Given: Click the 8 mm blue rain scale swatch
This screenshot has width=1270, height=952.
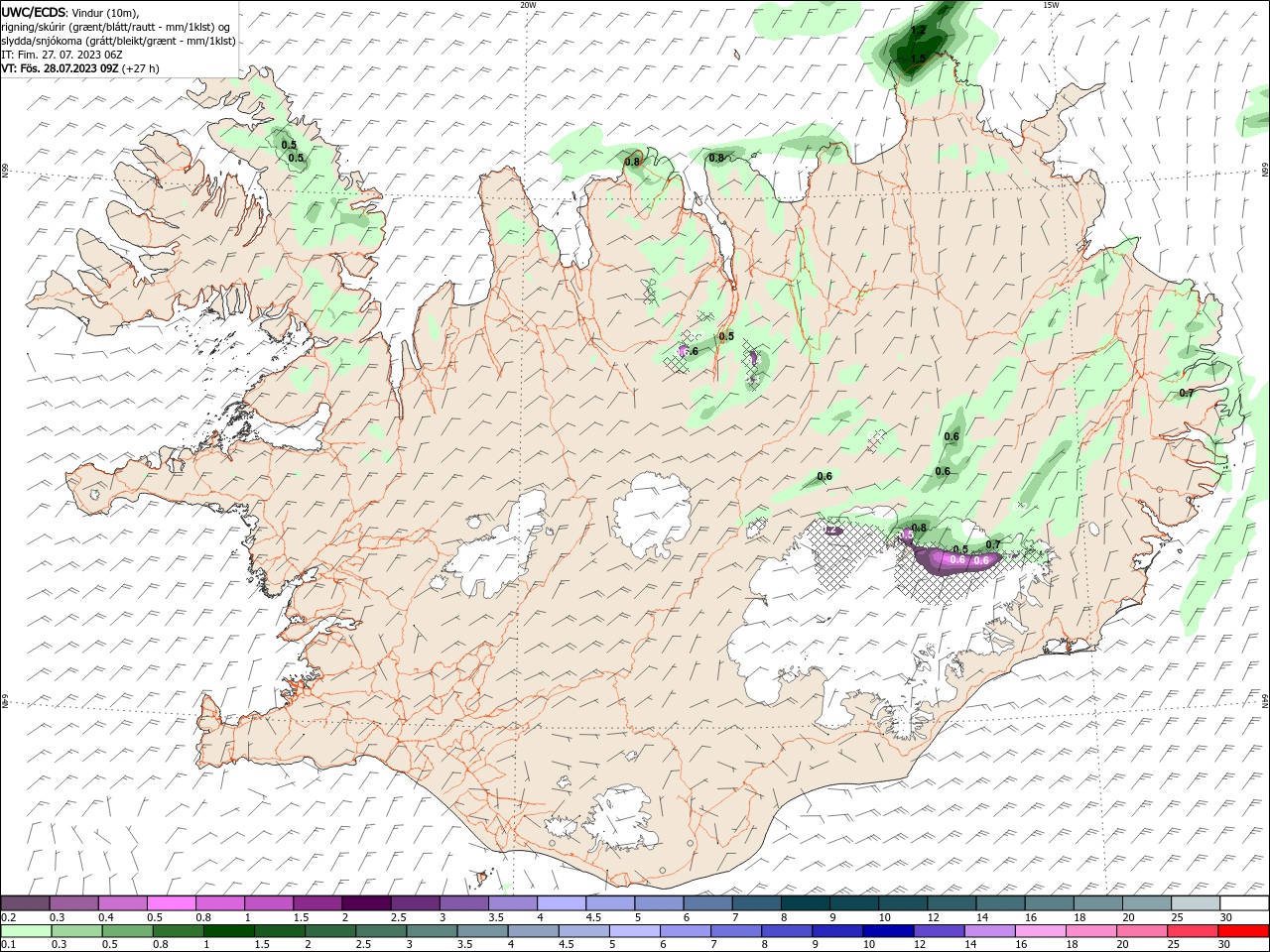Looking at the screenshot, I should [787, 931].
